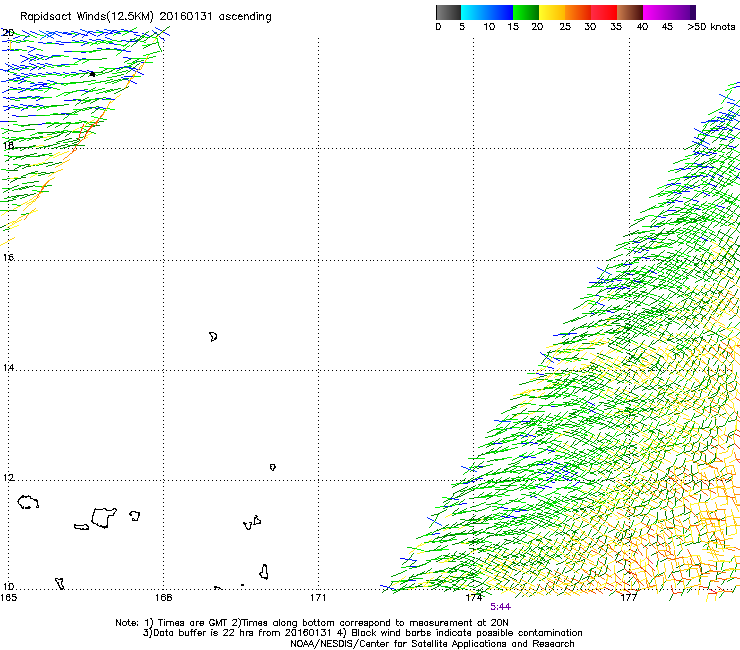Click the black marker inside the top-left wind swath

pyautogui.click(x=92, y=74)
